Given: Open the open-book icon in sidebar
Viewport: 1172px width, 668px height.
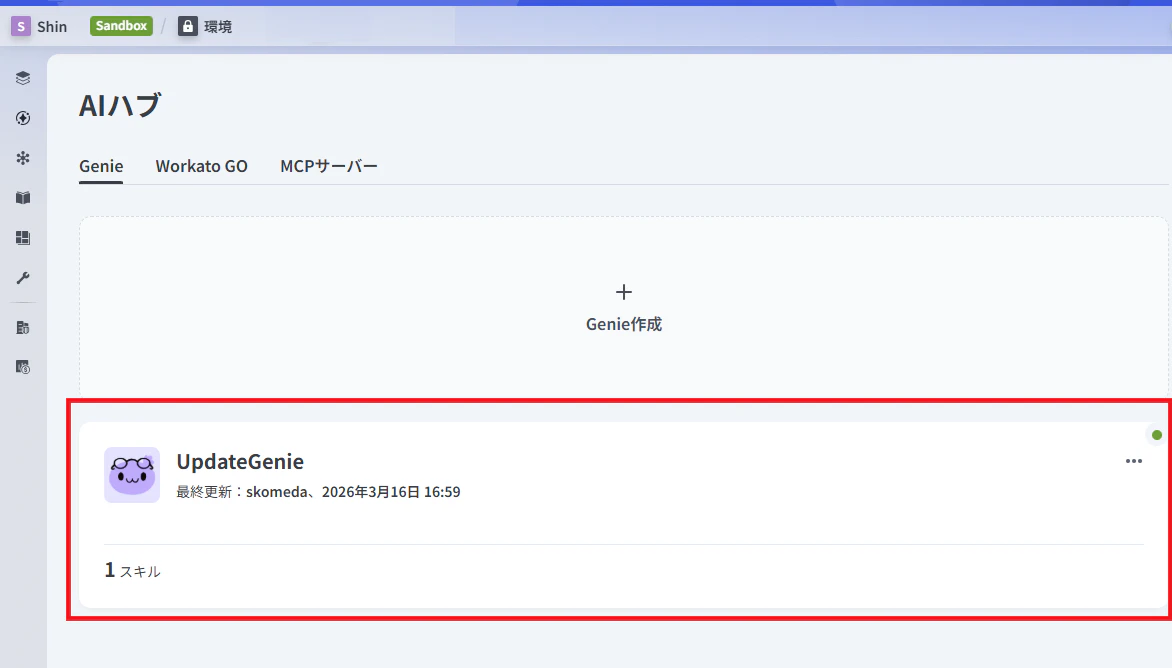Looking at the screenshot, I should [22, 198].
